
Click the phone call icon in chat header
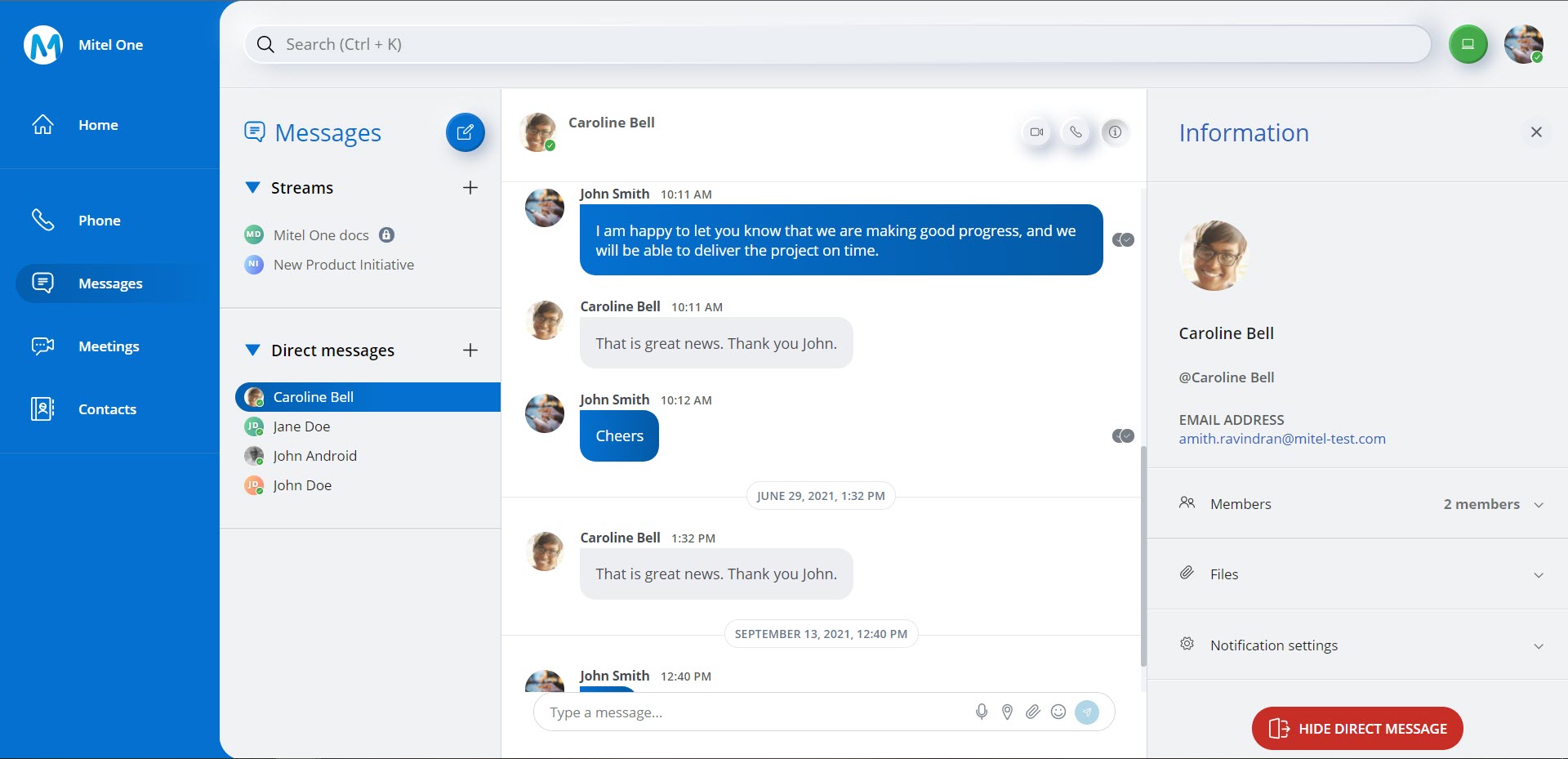tap(1076, 132)
